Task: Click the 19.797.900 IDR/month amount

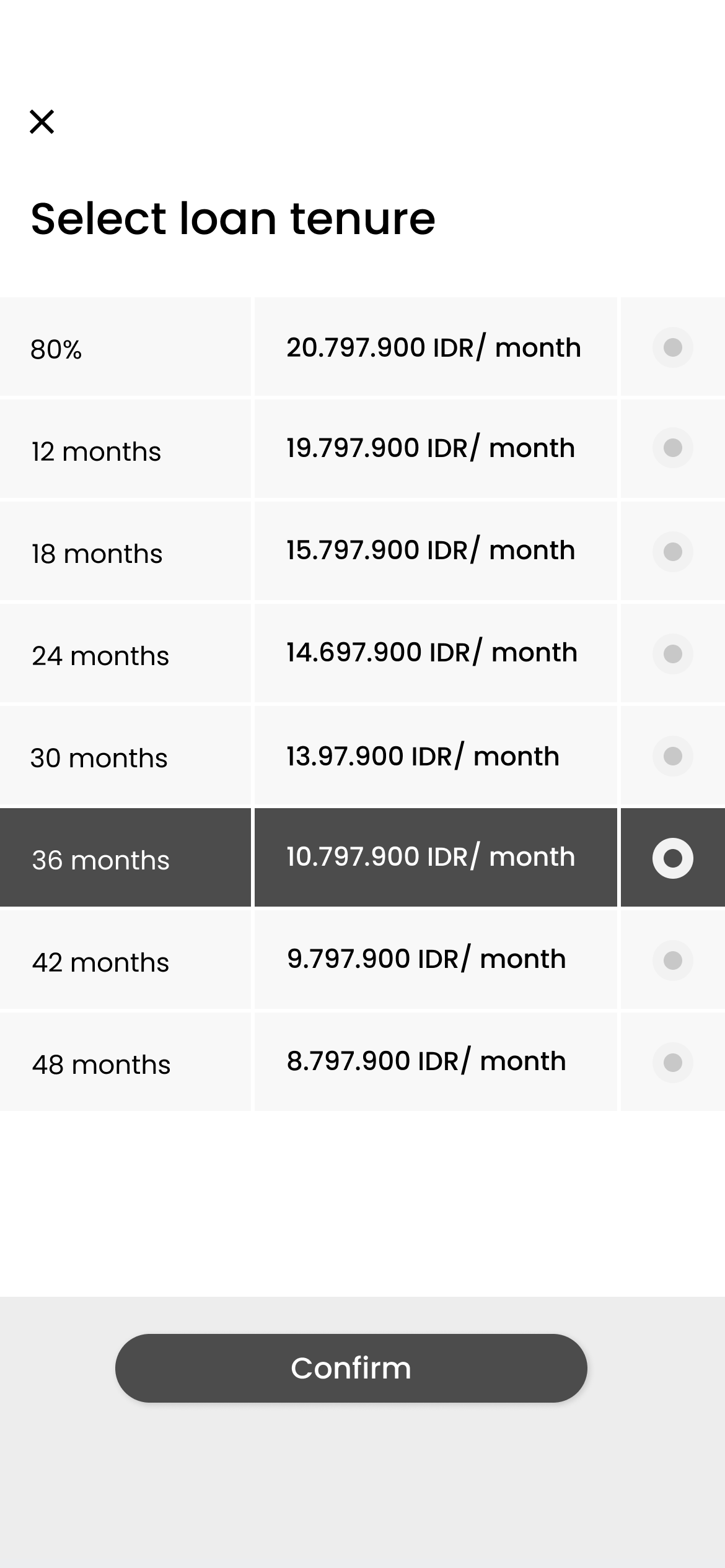Action: [x=431, y=448]
